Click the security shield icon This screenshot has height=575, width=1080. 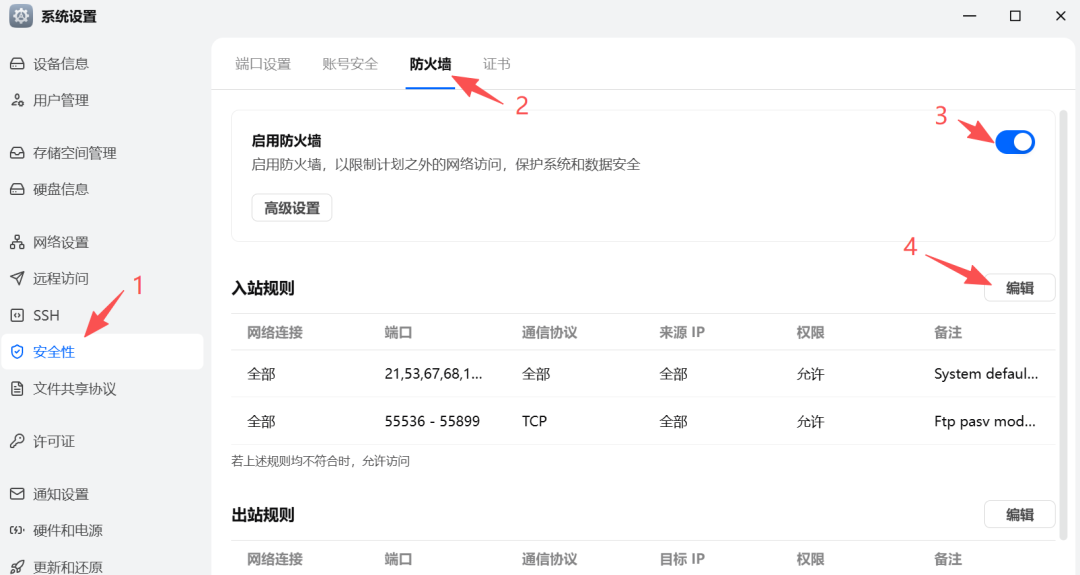pyautogui.click(x=17, y=352)
